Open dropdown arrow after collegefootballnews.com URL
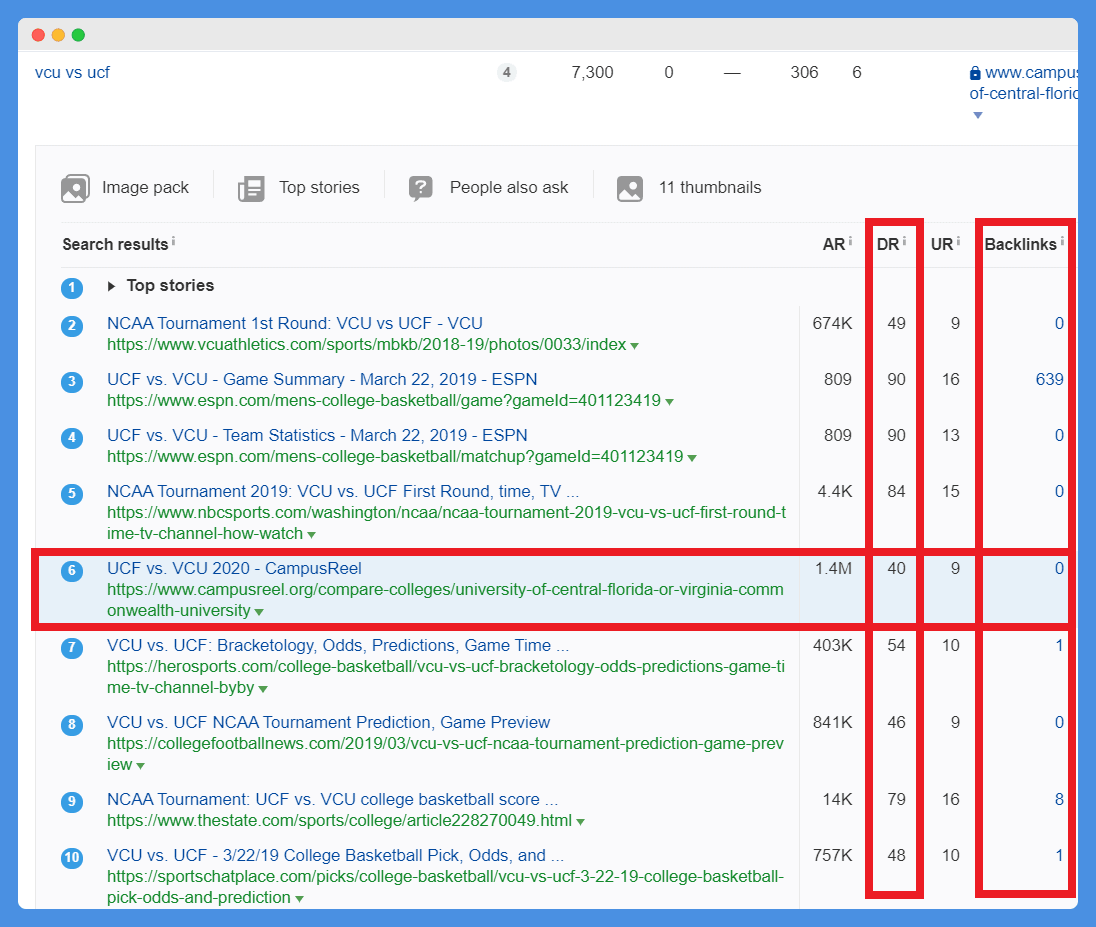Image resolution: width=1096 pixels, height=927 pixels. point(140,766)
